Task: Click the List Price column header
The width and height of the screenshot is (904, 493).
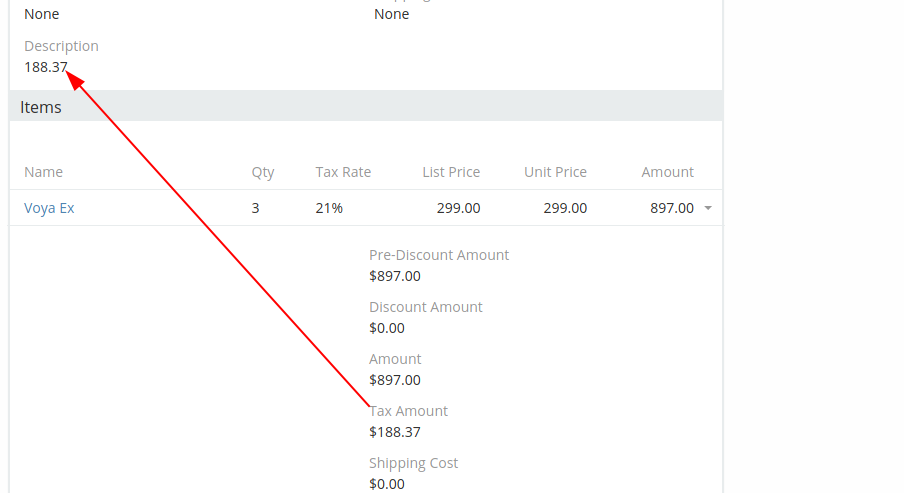Action: (x=451, y=172)
